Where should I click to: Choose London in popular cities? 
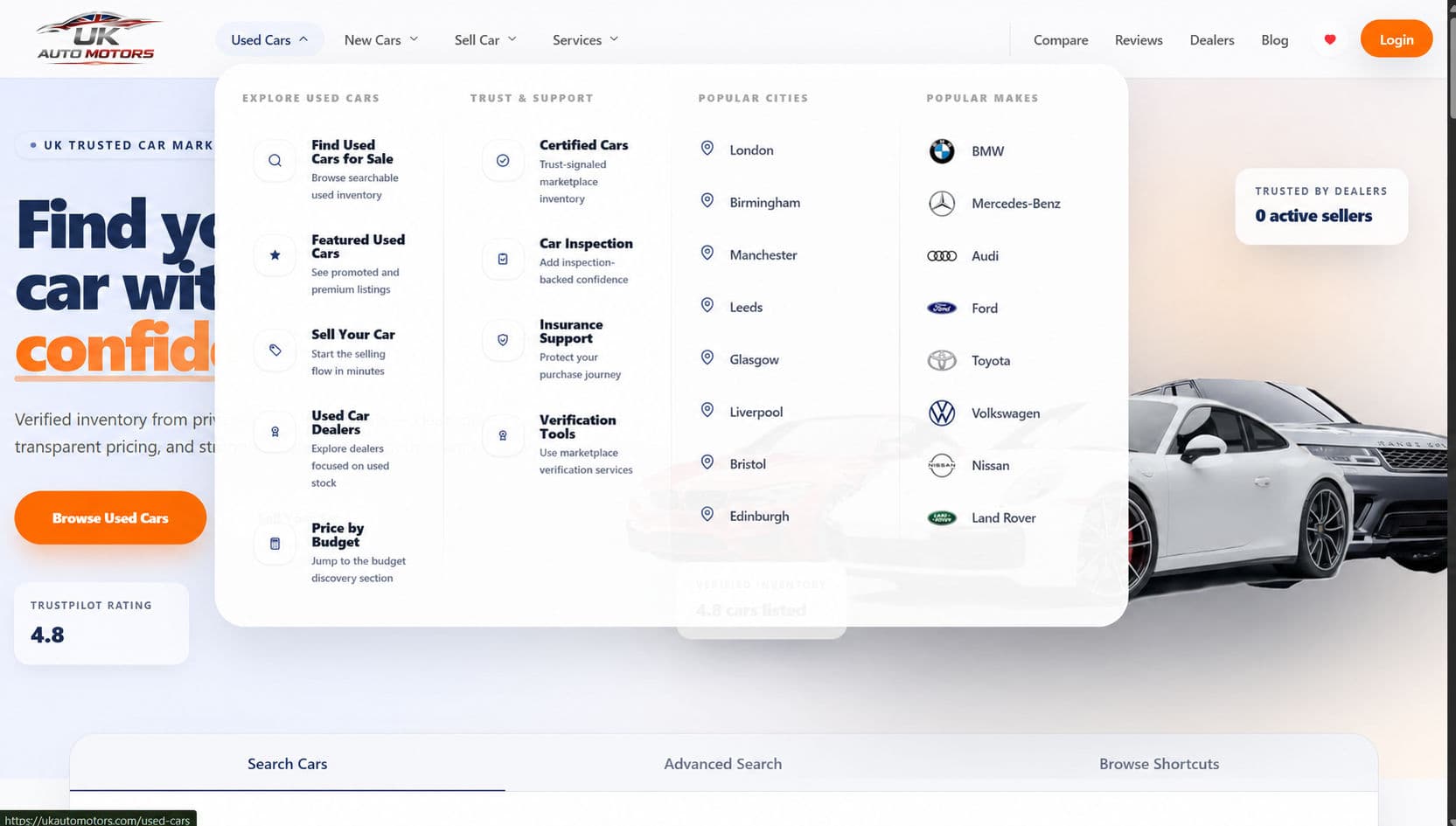(752, 150)
